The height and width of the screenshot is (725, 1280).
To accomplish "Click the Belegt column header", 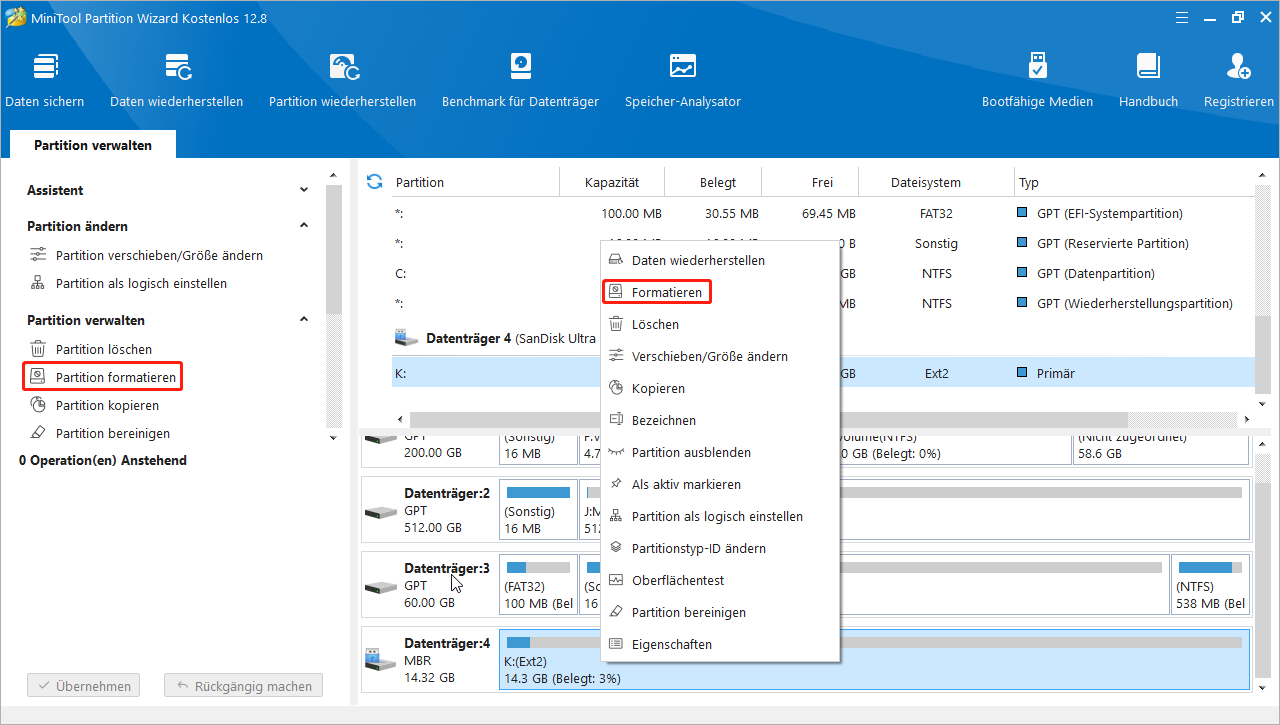I will (x=717, y=182).
